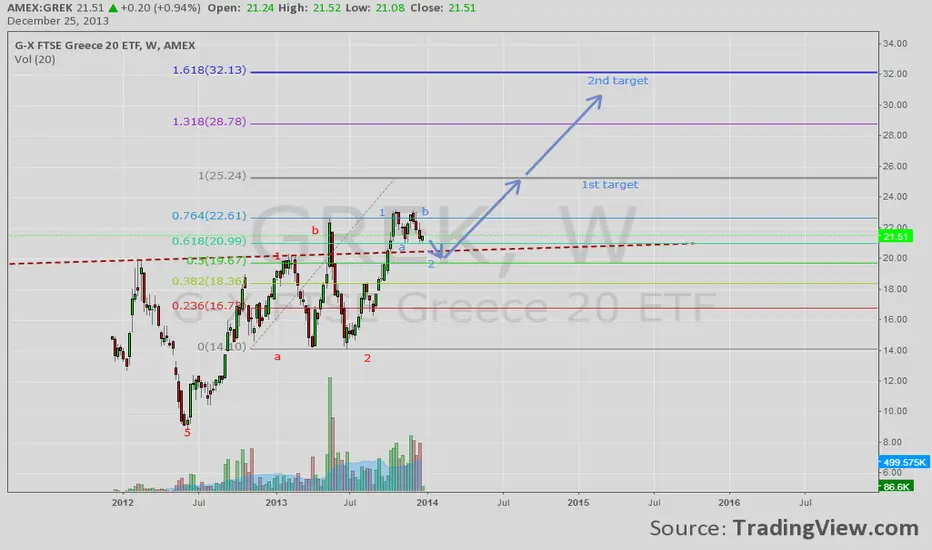Viewport: 932px width, 550px height.
Task: Click the 10.00 price axis label
Action: [895, 411]
